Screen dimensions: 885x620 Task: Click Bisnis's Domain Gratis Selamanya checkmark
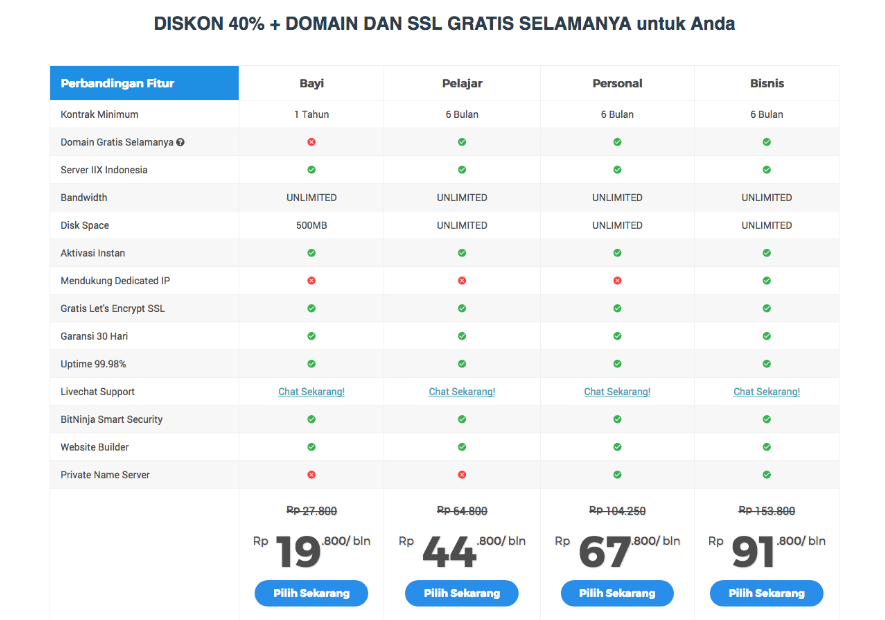[x=766, y=142]
